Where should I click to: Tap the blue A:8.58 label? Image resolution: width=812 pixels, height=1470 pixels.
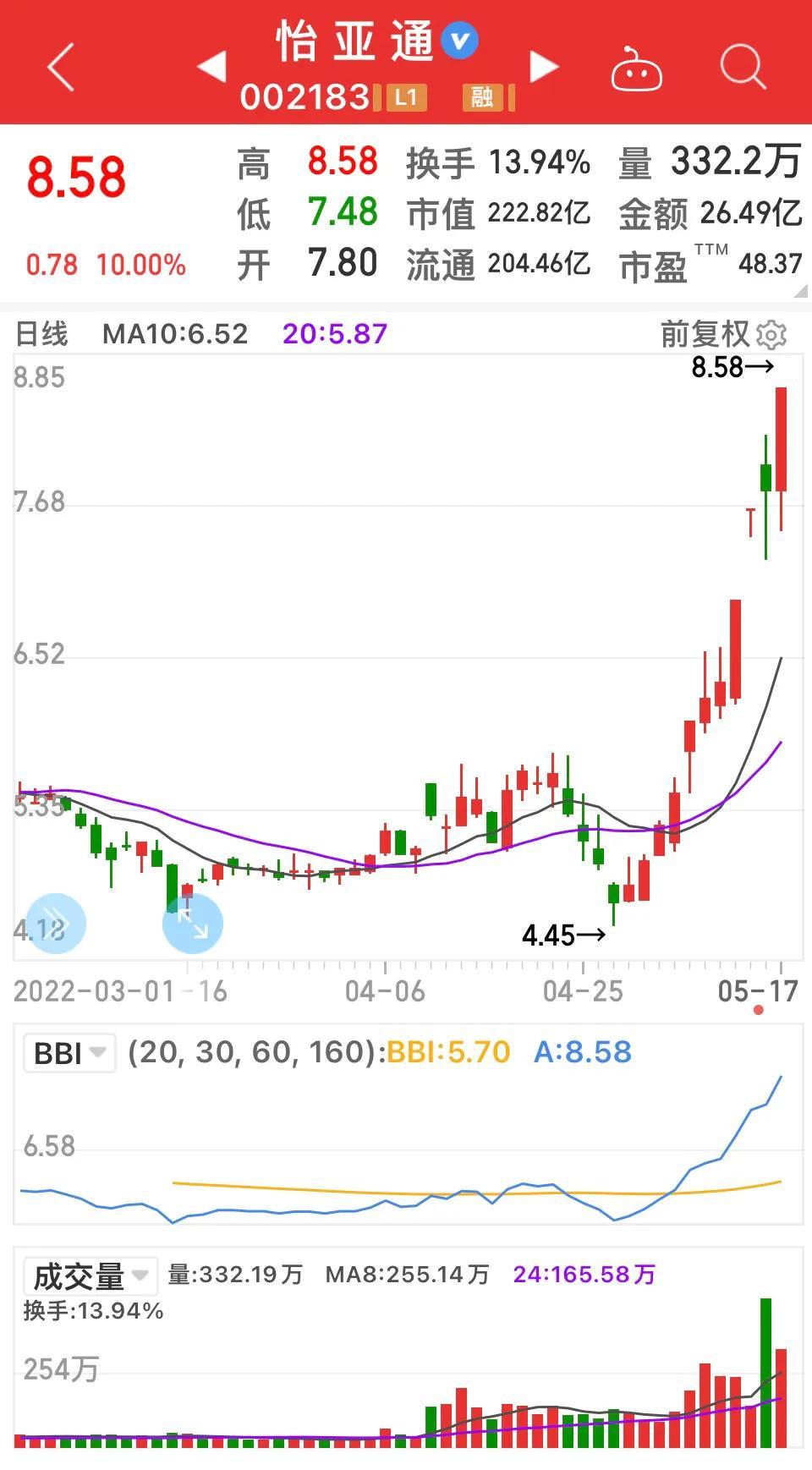coord(583,1052)
